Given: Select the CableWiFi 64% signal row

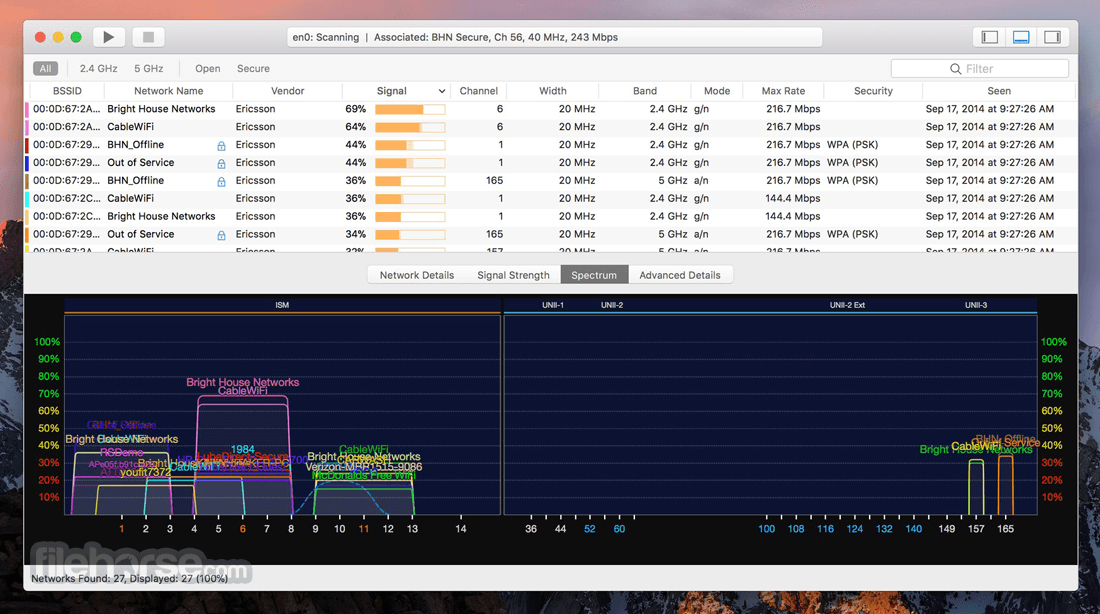Looking at the screenshot, I should tap(551, 127).
